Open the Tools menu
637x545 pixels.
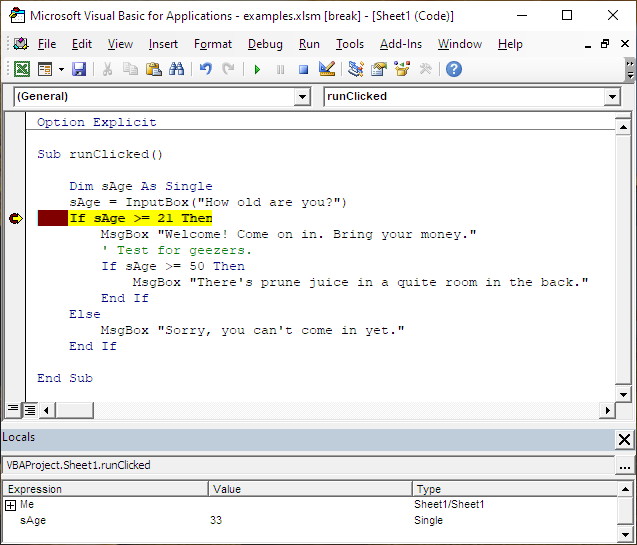350,44
